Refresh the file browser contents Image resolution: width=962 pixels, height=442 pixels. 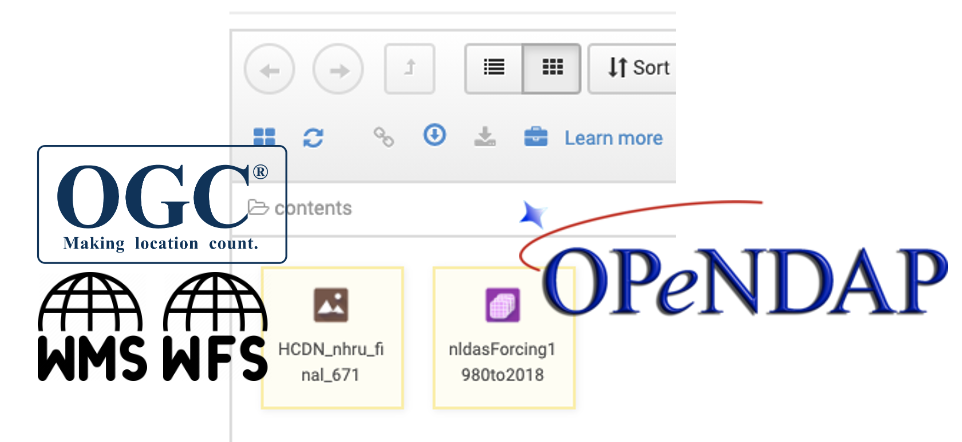point(313,138)
